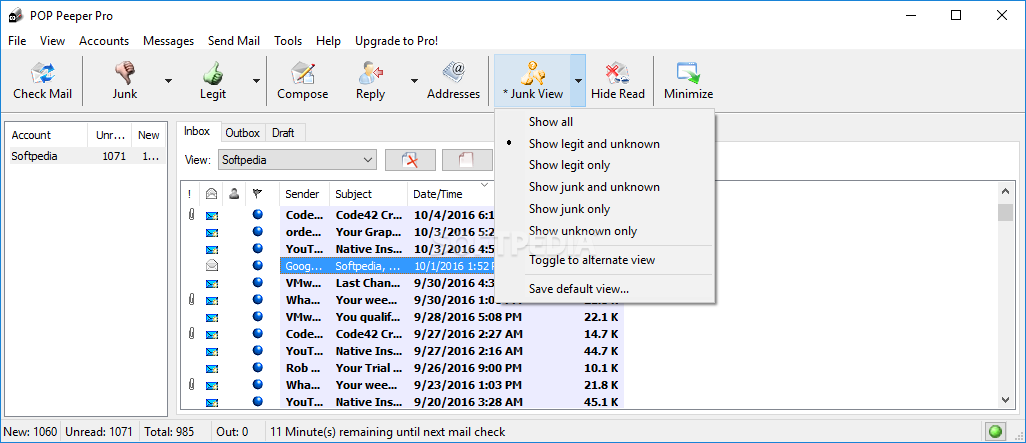Screen dimensions: 1026x443
Task: Select the Softpedia account row
Action: [86, 156]
